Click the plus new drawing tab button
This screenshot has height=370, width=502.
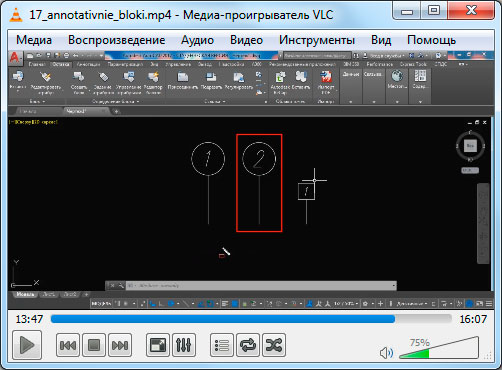pyautogui.click(x=116, y=111)
